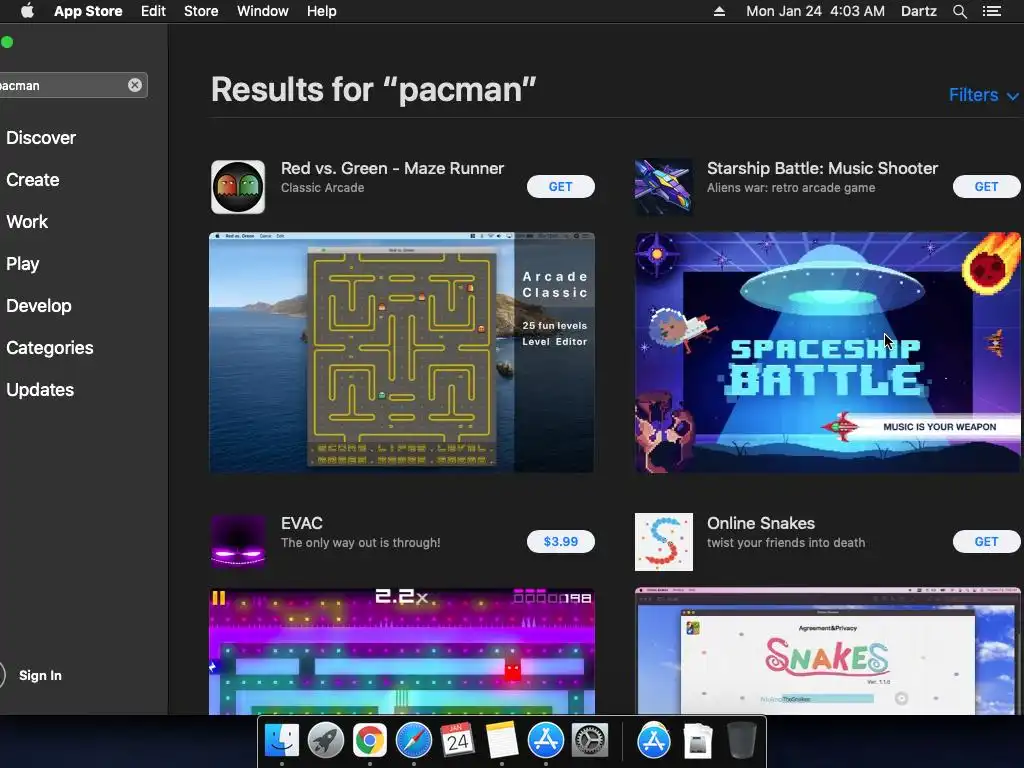Open the Starship Battle app icon

[664, 187]
